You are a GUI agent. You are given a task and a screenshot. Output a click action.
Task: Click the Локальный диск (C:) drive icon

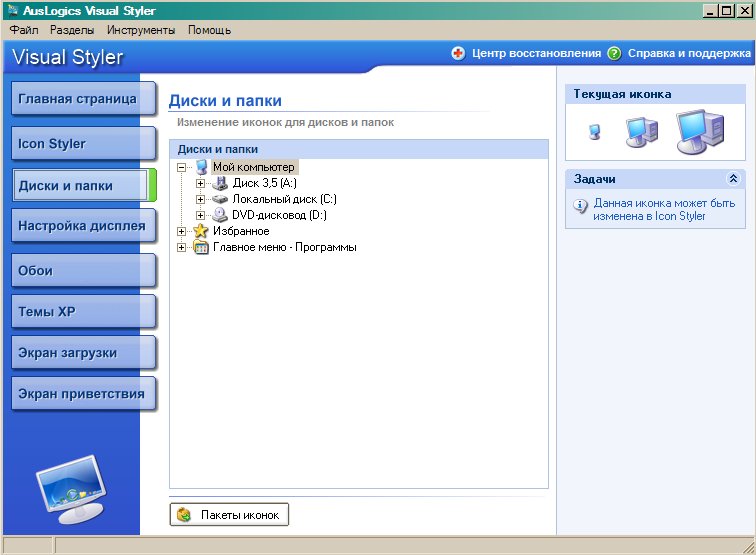click(220, 199)
